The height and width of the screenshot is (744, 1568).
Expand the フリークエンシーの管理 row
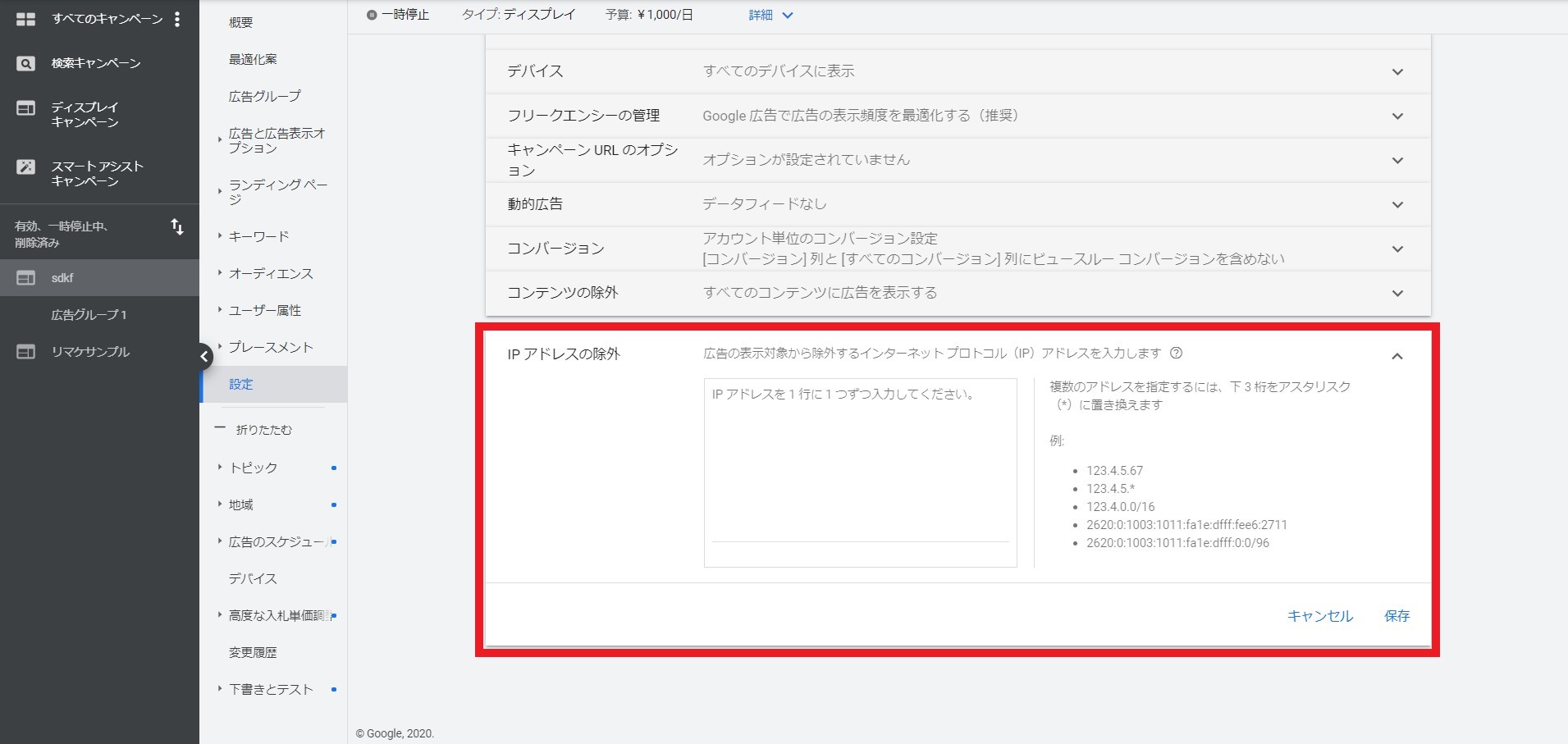[x=1397, y=116]
